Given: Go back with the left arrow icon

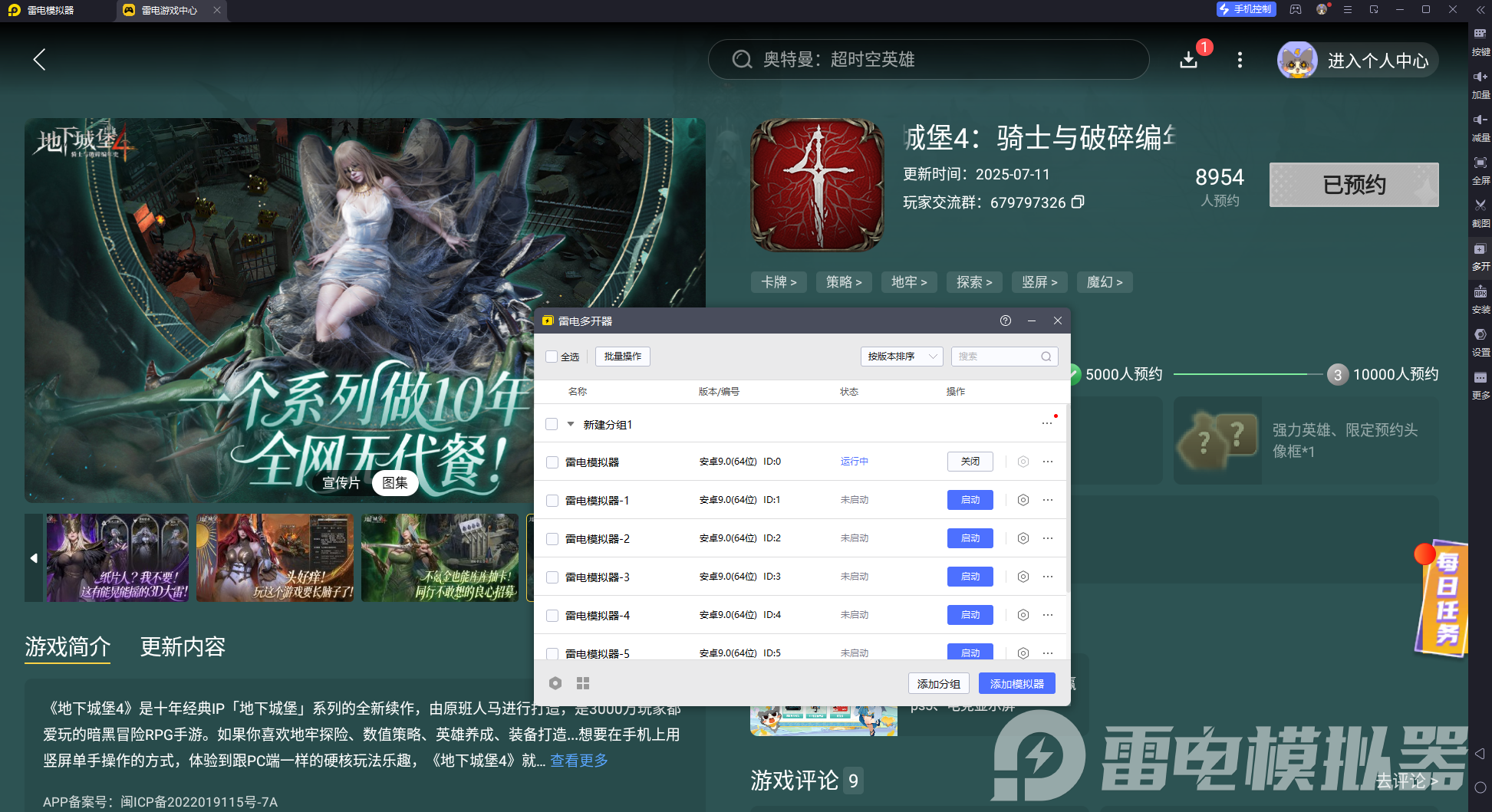Looking at the screenshot, I should tap(40, 60).
